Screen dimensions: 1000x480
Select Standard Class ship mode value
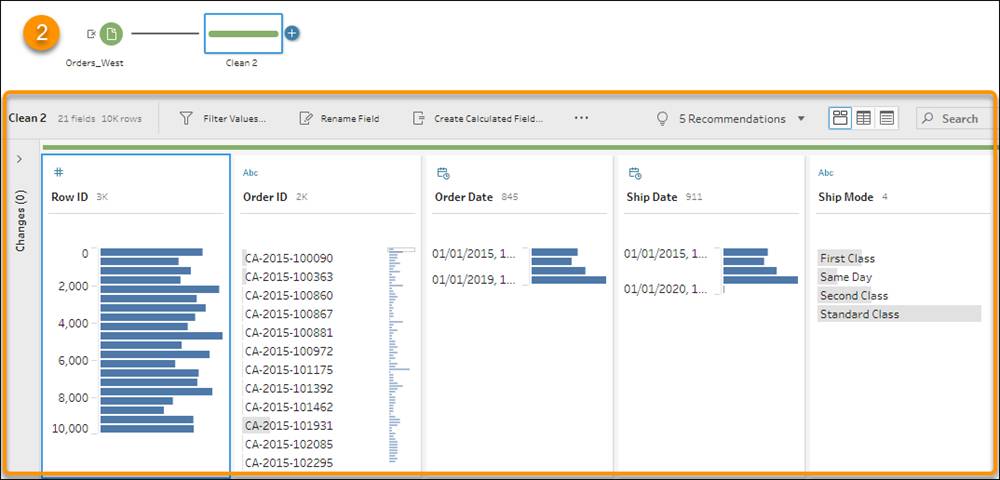tap(859, 314)
